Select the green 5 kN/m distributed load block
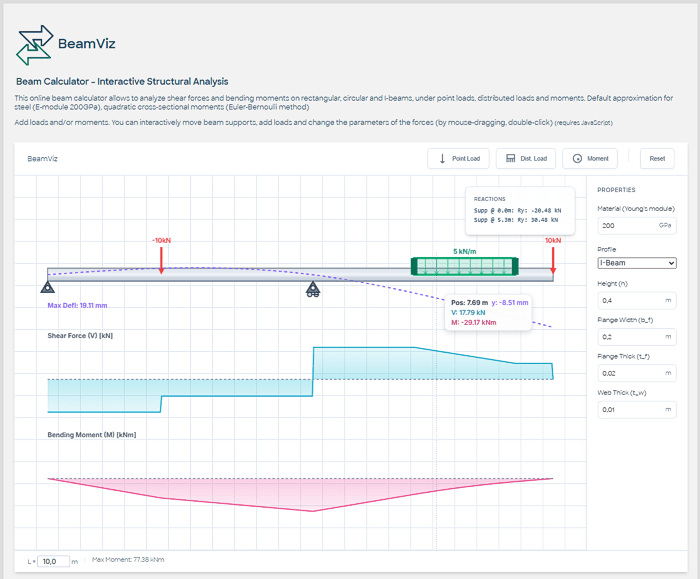This screenshot has width=700, height=579. 465,266
